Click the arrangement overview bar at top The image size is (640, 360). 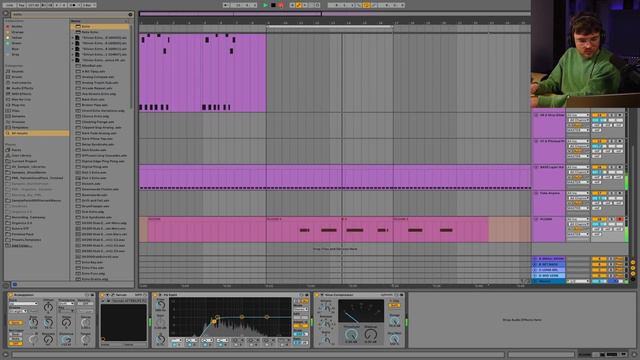[x=335, y=14]
